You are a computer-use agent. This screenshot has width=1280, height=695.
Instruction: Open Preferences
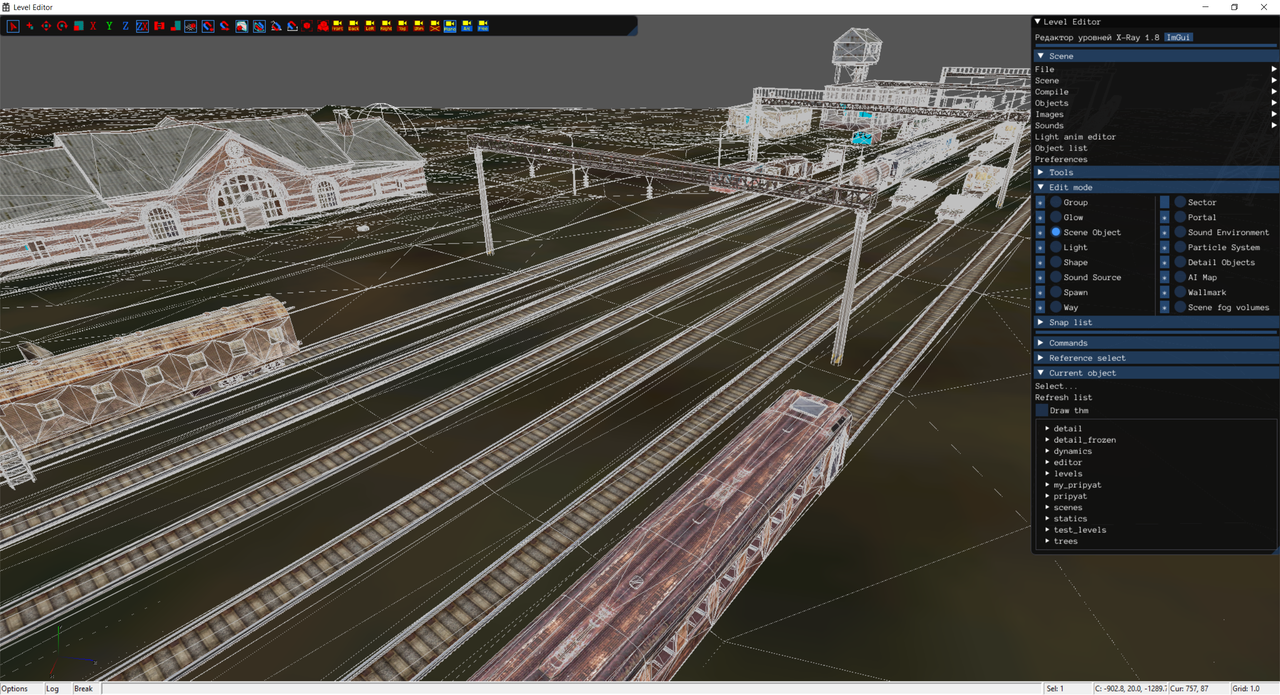click(1061, 159)
